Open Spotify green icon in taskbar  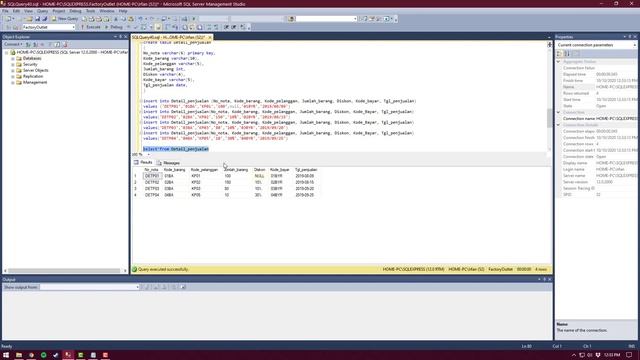(43, 355)
